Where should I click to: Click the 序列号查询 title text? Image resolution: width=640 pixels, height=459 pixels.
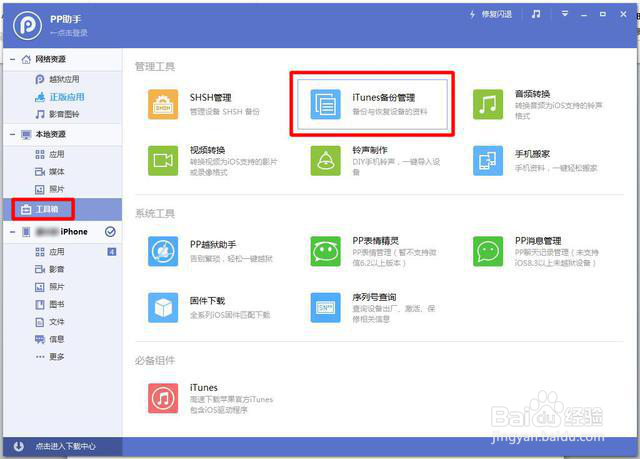coord(374,297)
